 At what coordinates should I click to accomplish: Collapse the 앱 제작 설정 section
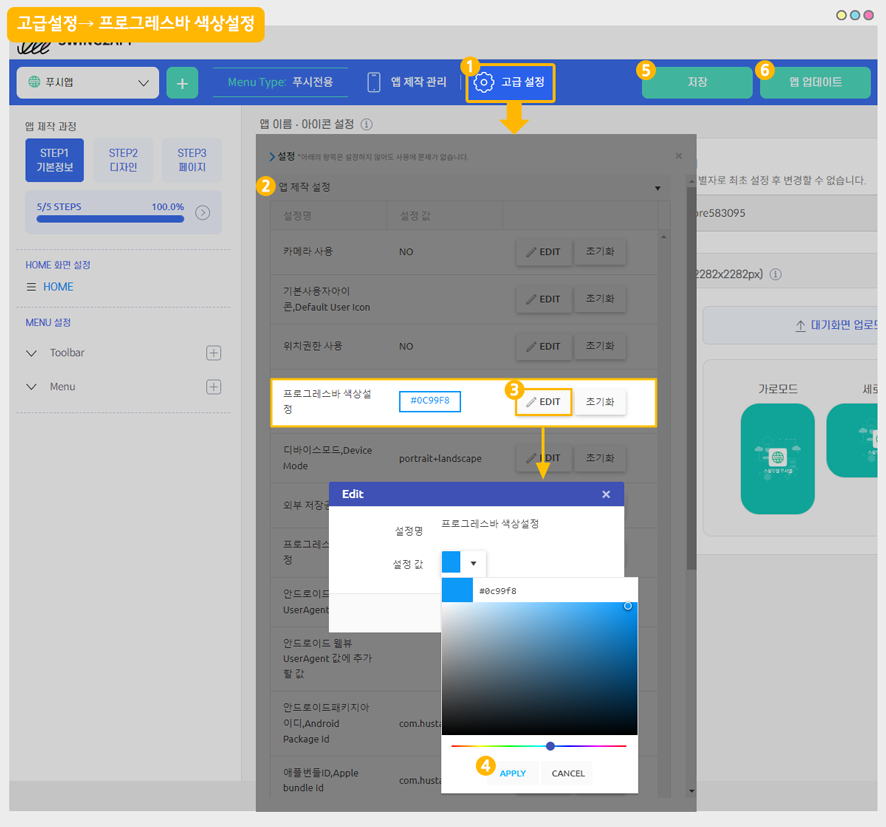click(657, 187)
